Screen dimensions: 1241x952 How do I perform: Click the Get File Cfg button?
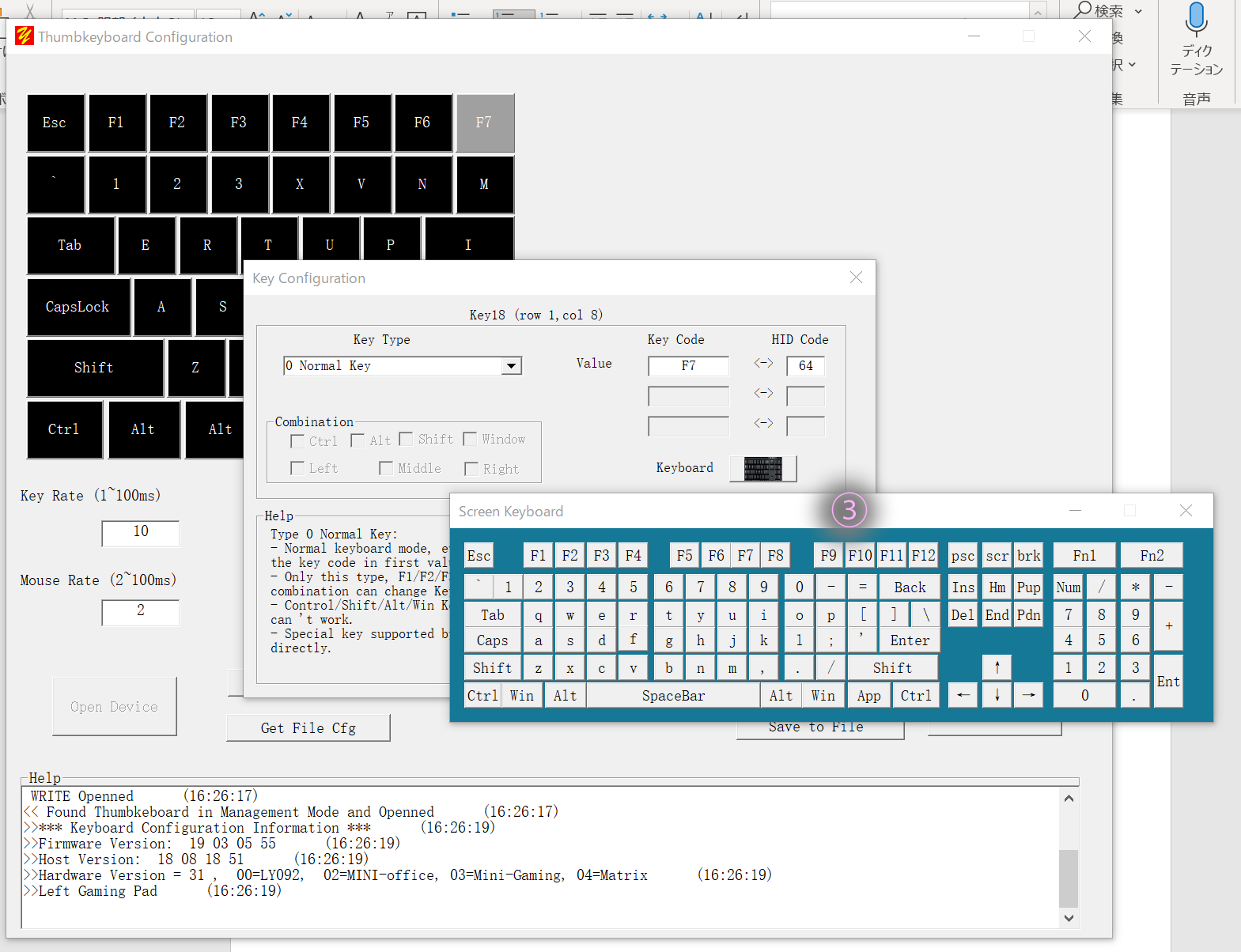point(308,727)
